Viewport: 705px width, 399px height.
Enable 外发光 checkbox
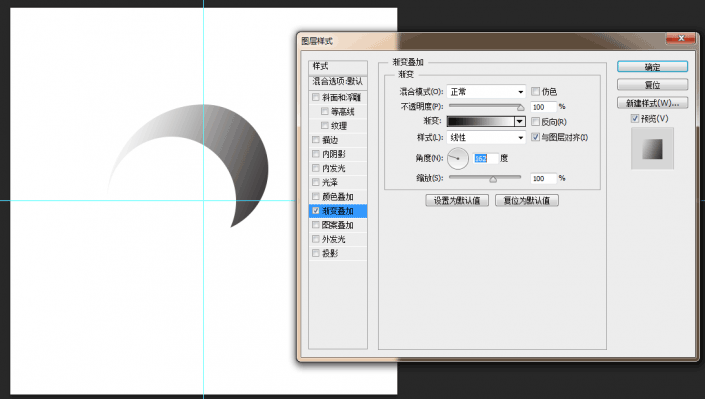[x=316, y=239]
